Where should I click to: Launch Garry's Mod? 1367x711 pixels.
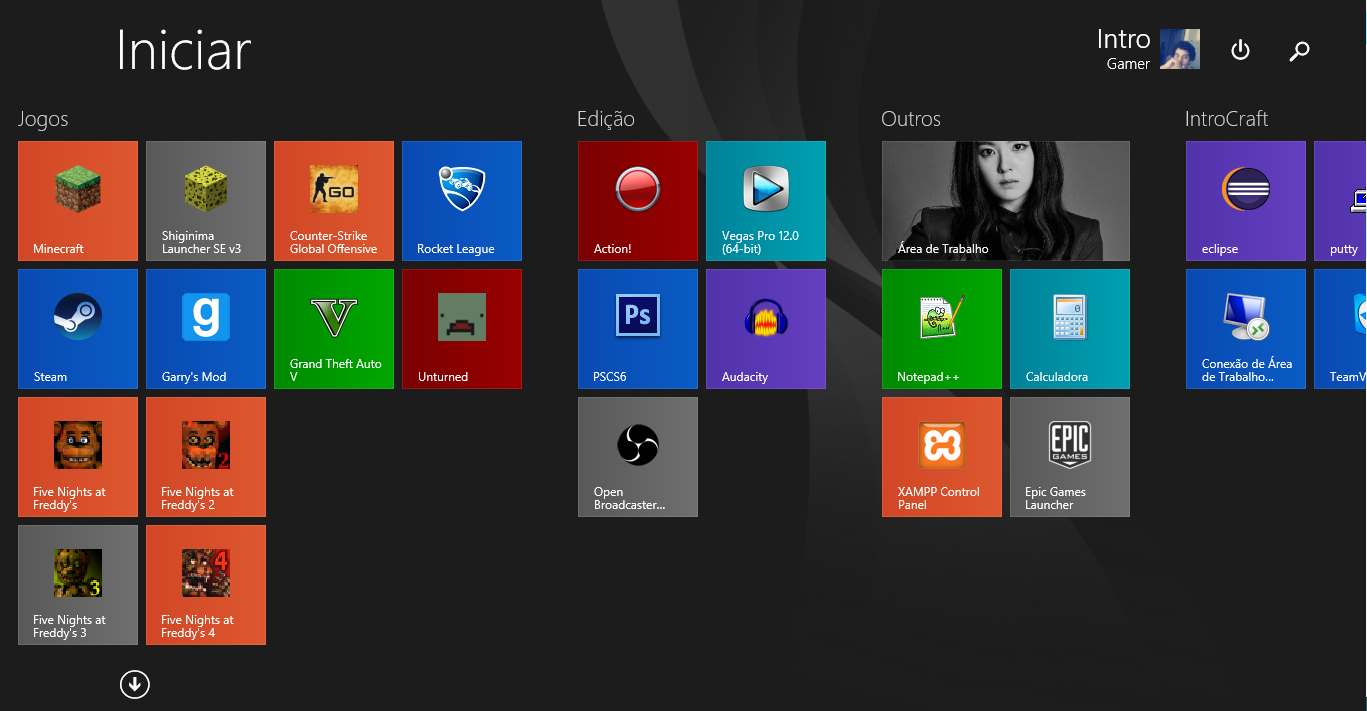[x=206, y=329]
